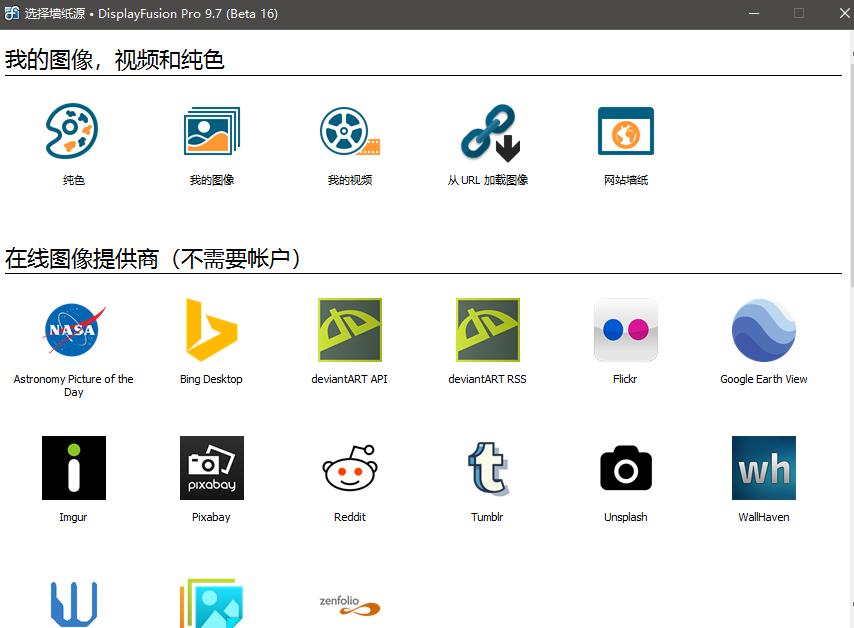Select the zenfolio provider at the bottom
Image resolution: width=854 pixels, height=628 pixels.
tap(349, 603)
